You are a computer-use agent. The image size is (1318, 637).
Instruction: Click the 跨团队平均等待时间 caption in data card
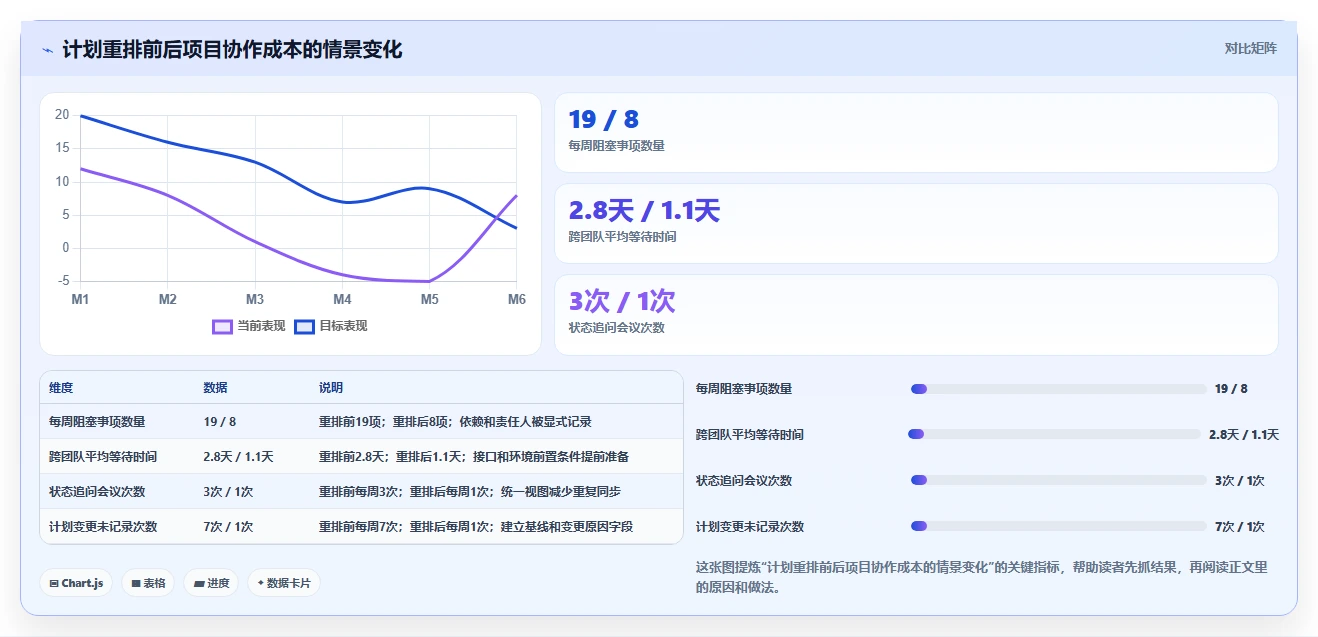(x=622, y=237)
